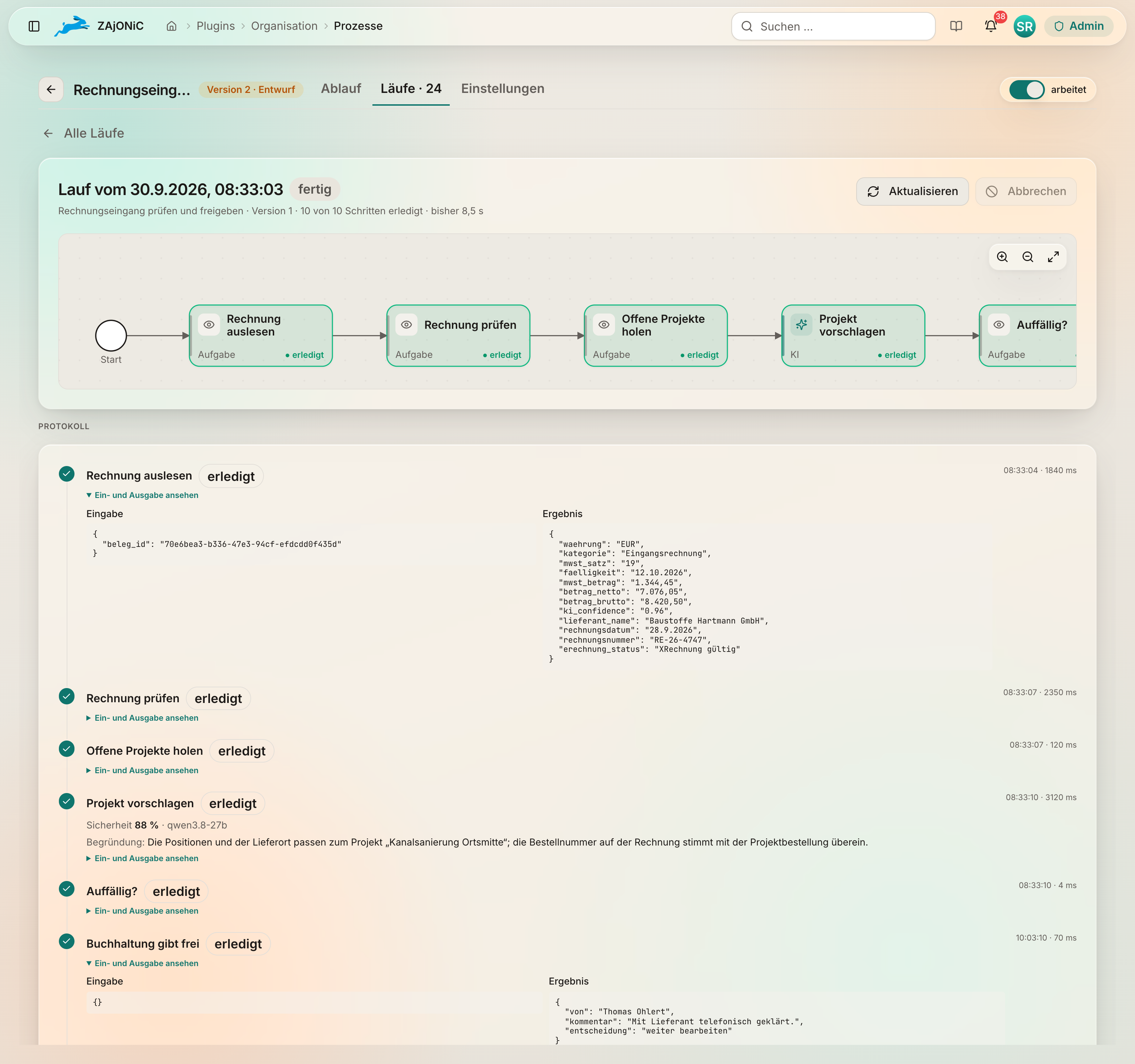This screenshot has height=1064, width=1135.
Task: Click the Sicherheit 88 % text
Action: [x=122, y=825]
